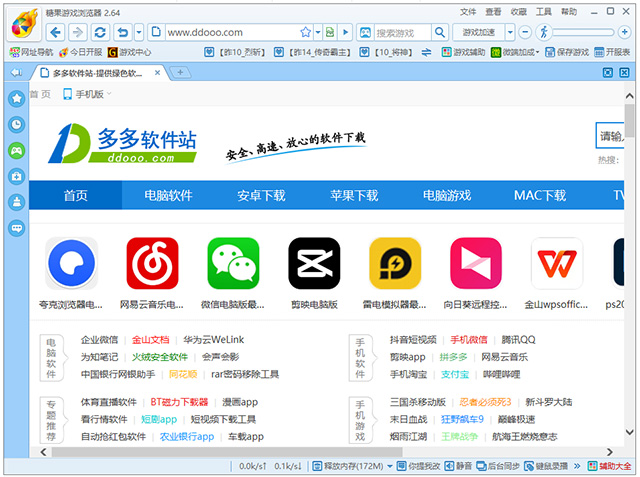The height and width of the screenshot is (477, 640).
Task: Open the sidebar chat bubble icon
Action: (17, 228)
